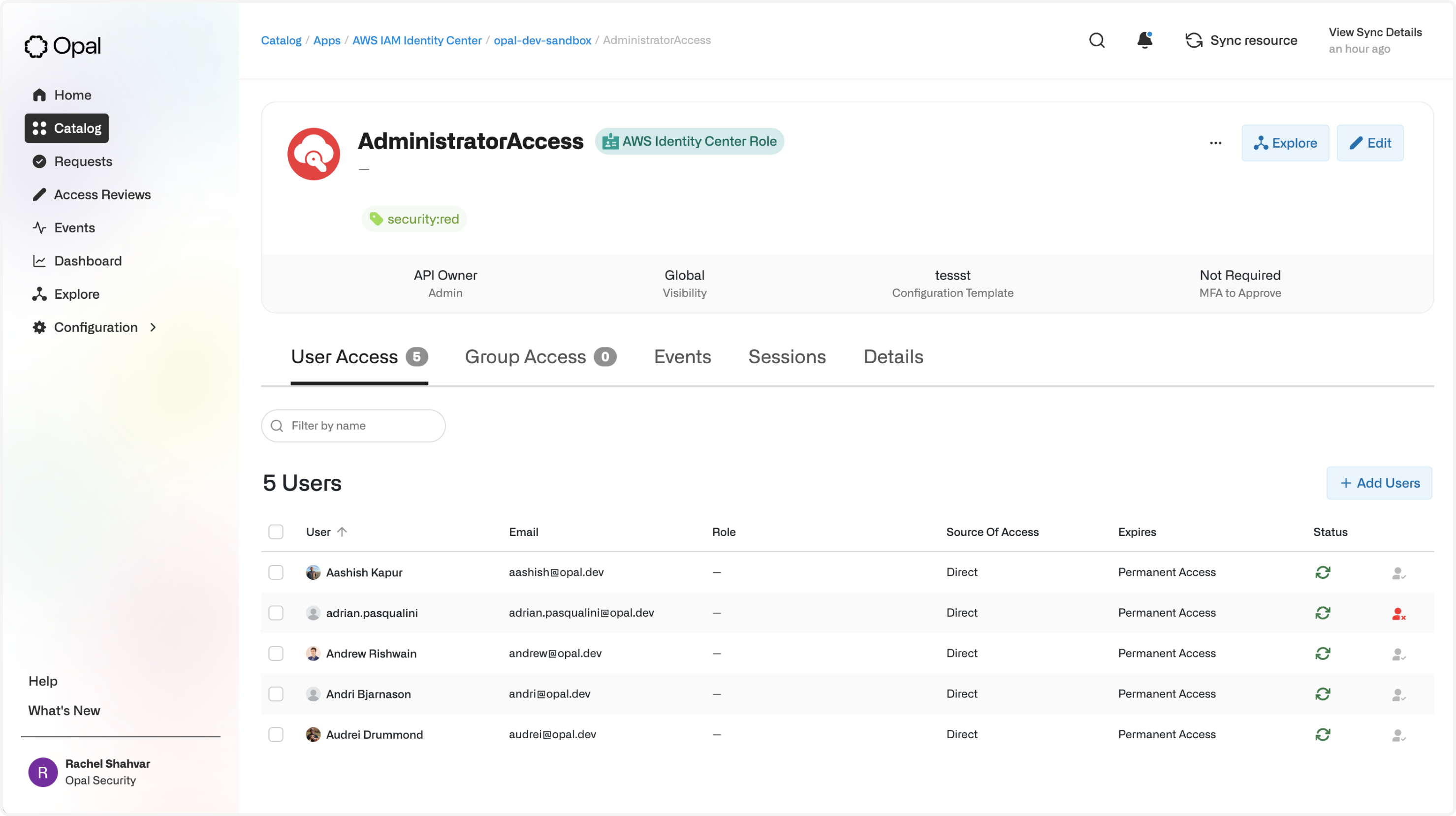Click Rachel Shahvar's purple R avatar
The height and width of the screenshot is (816, 1456).
pyautogui.click(x=43, y=772)
